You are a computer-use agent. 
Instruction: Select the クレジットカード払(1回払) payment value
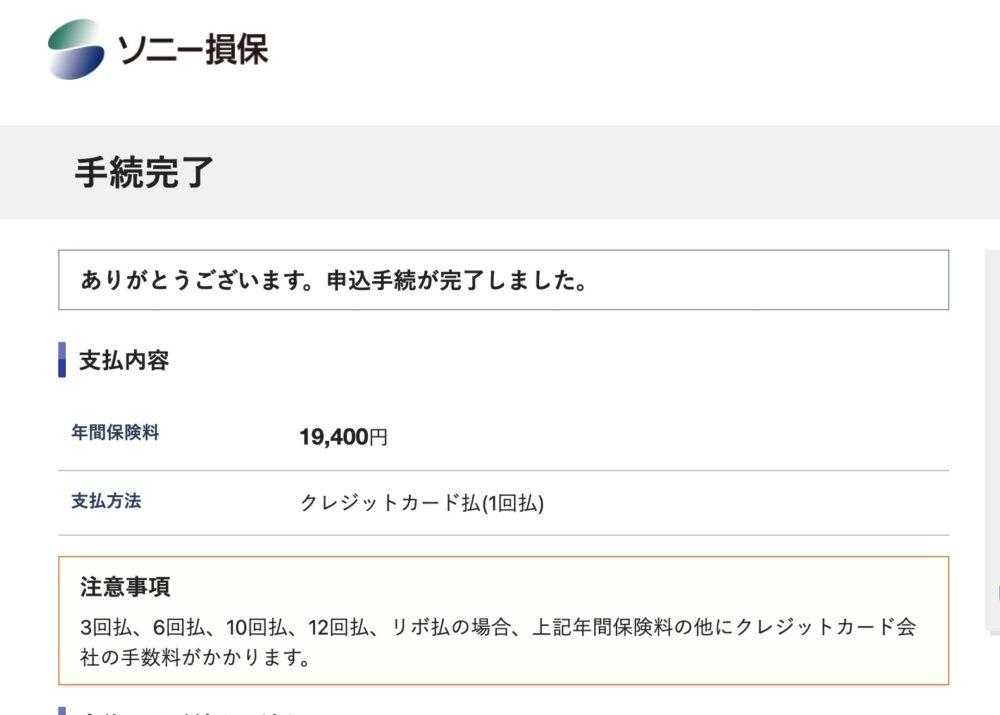coord(421,503)
